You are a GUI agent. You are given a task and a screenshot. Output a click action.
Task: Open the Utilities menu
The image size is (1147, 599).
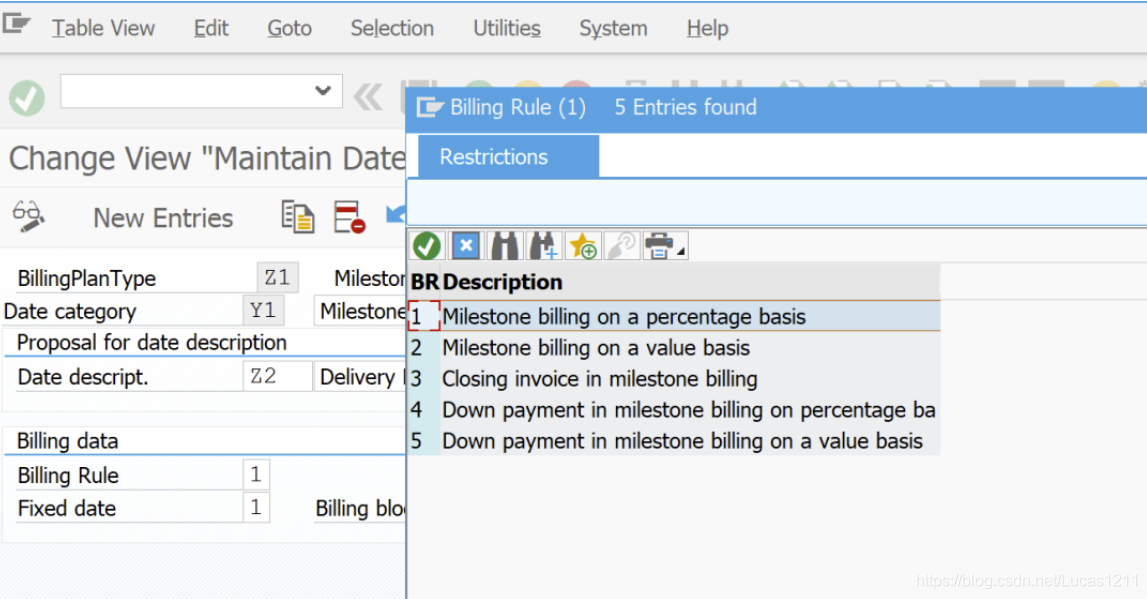point(507,29)
